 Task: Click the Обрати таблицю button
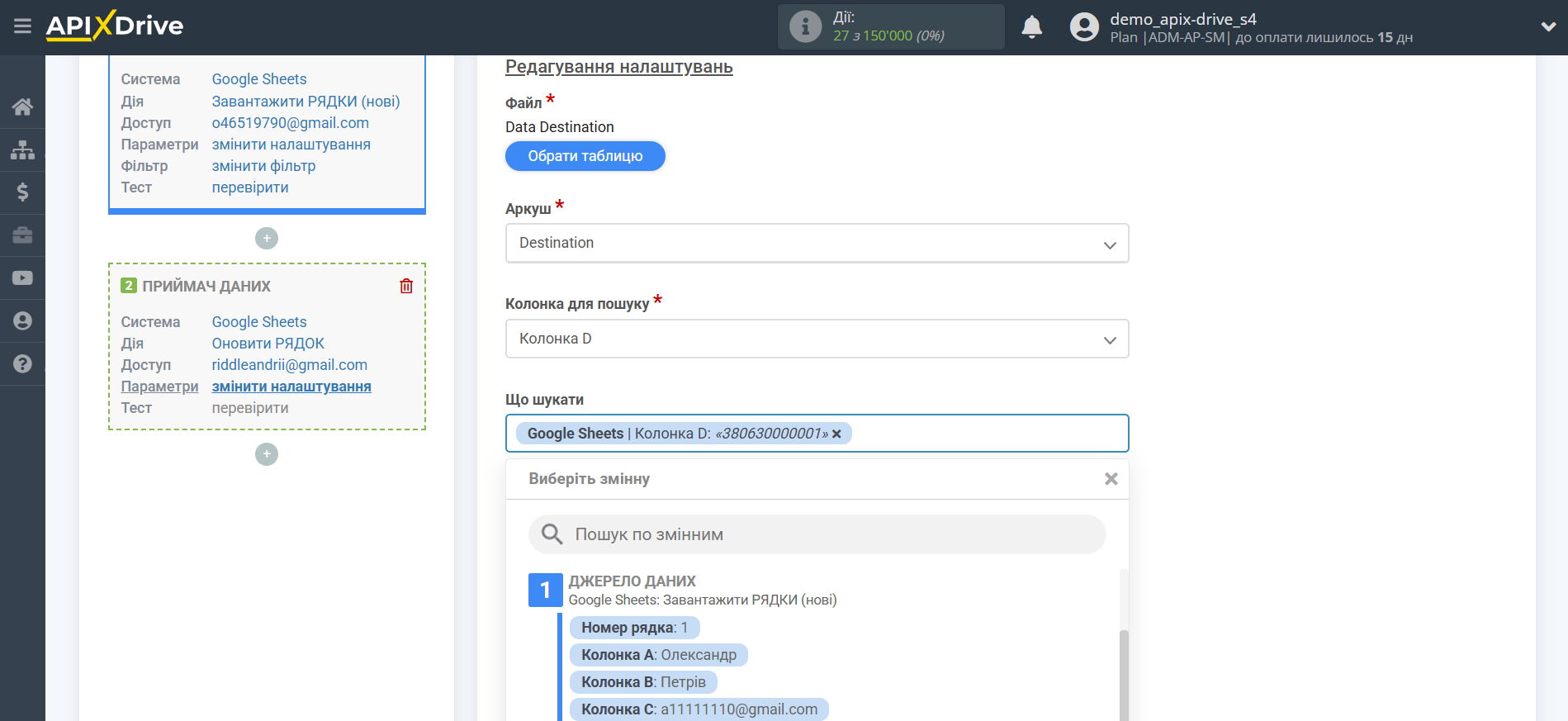(585, 156)
